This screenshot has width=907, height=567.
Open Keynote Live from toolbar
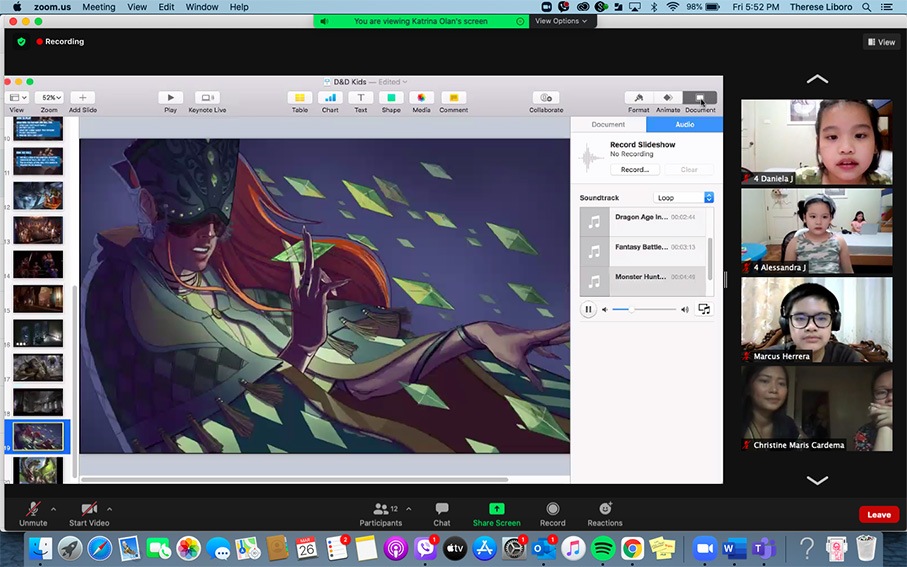tap(207, 98)
